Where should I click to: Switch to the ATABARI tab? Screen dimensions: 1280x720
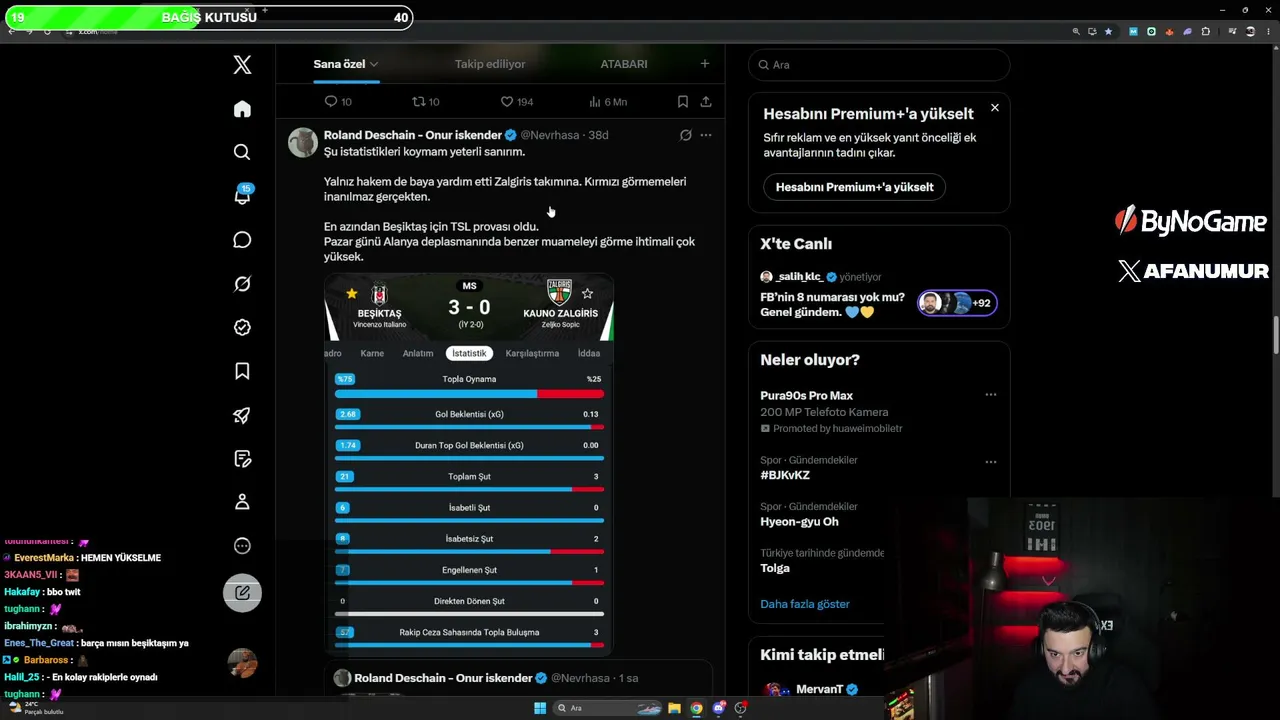click(624, 64)
